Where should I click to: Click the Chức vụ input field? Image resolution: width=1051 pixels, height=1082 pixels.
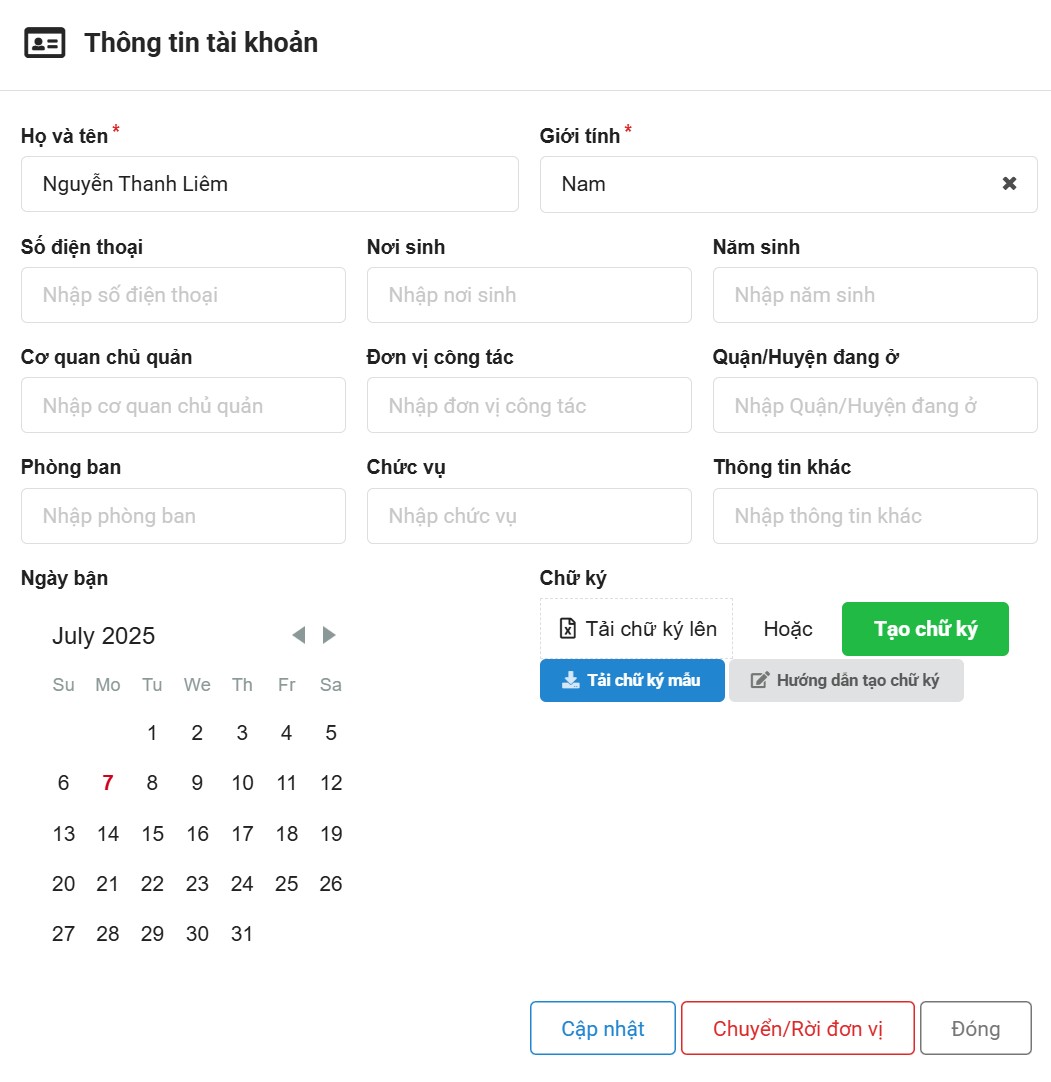529,516
